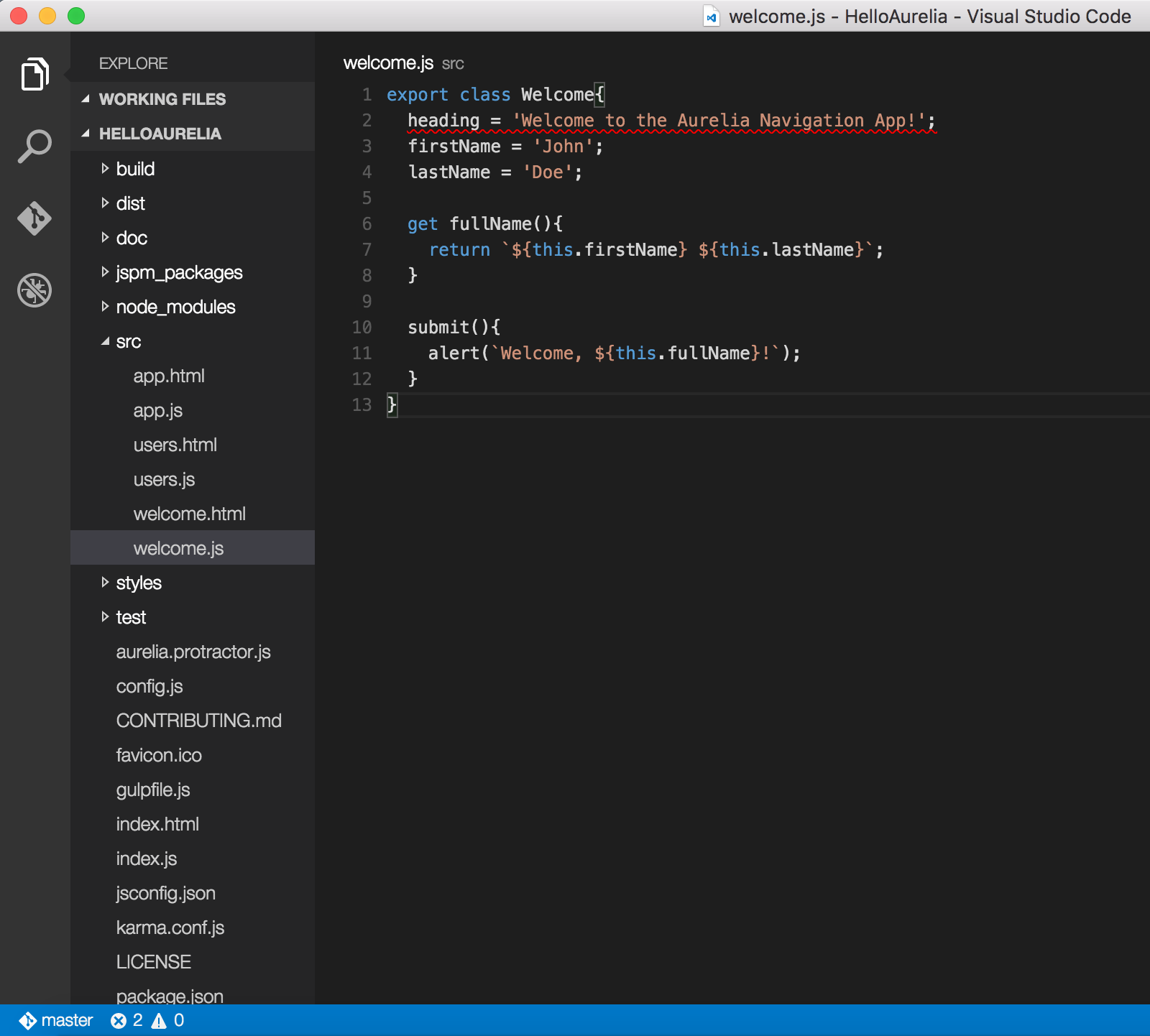Click the welcome.js editor title
This screenshot has height=1036, width=1150.
click(x=388, y=63)
